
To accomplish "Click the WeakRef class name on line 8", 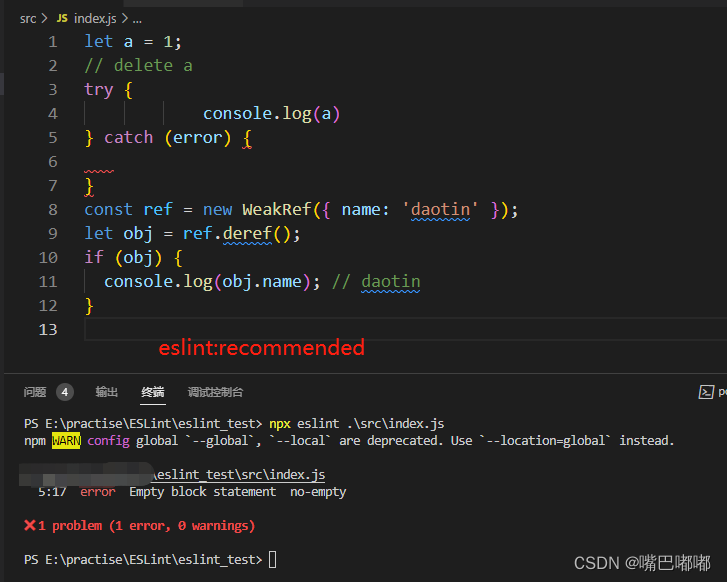I will [271, 209].
